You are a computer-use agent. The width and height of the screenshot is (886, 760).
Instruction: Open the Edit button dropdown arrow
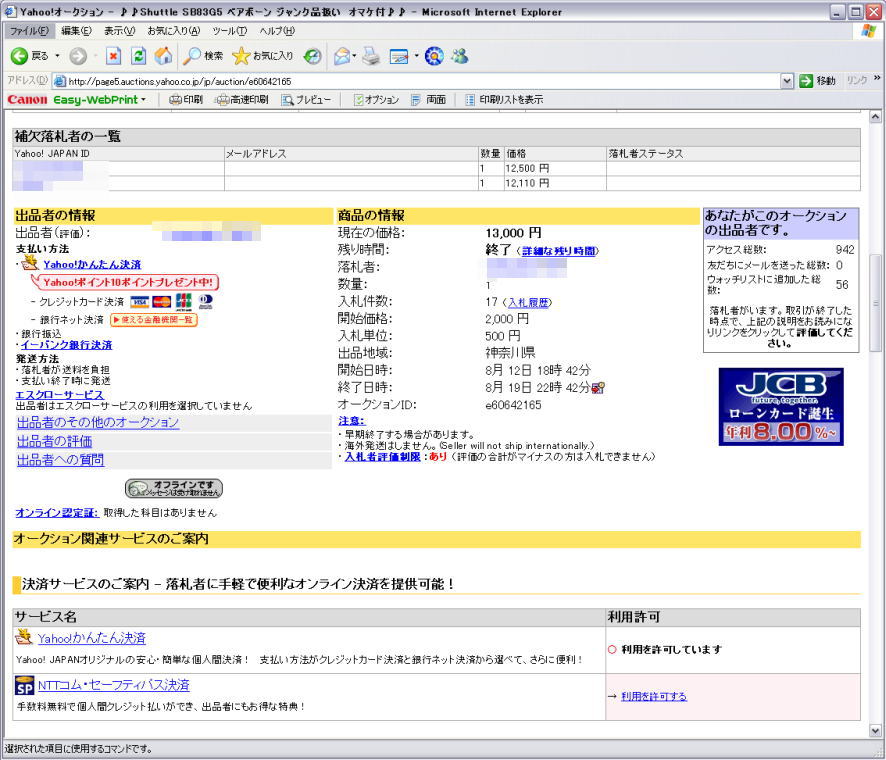tap(416, 55)
